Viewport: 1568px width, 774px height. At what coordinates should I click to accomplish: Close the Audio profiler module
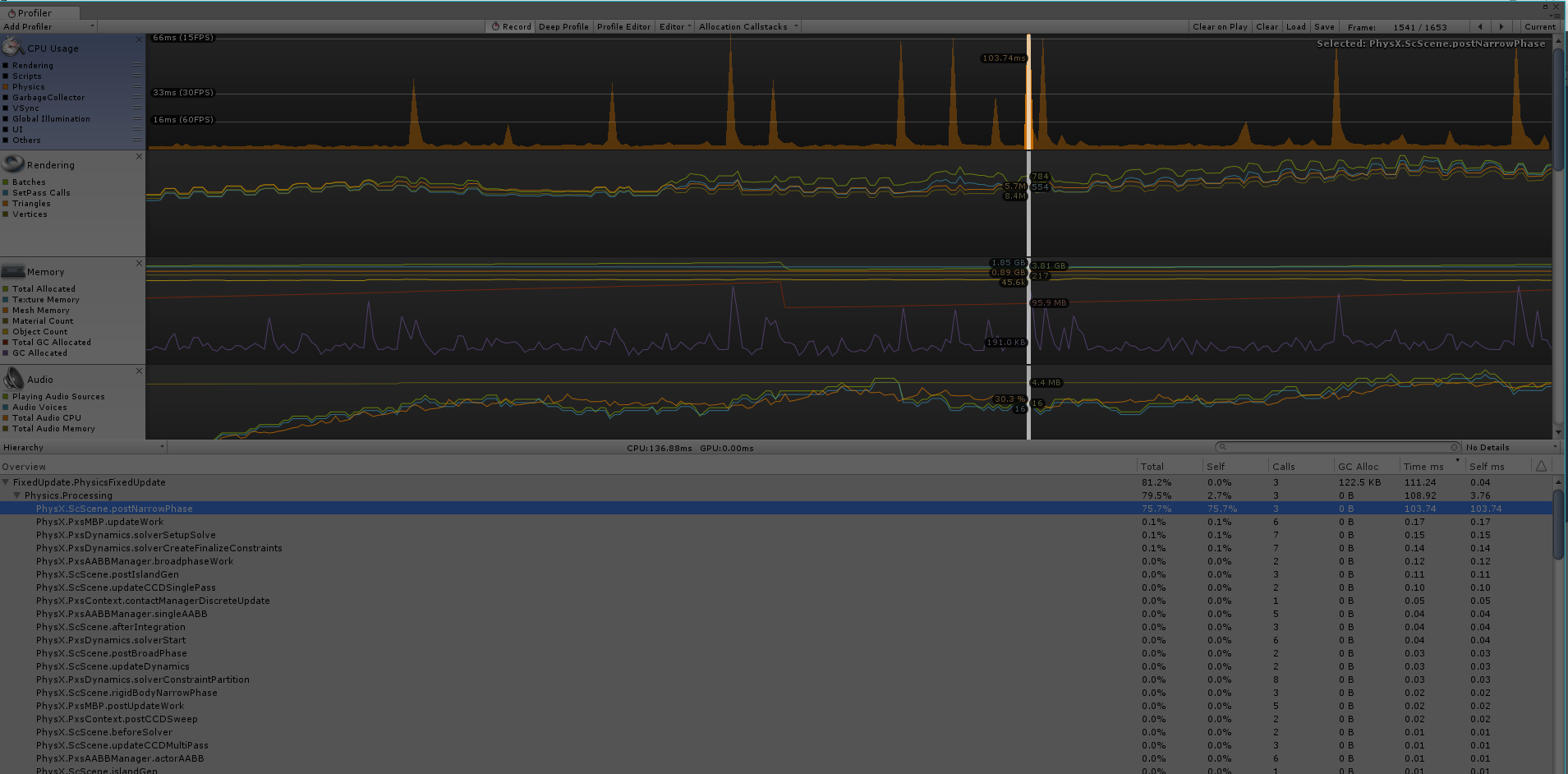[x=139, y=371]
